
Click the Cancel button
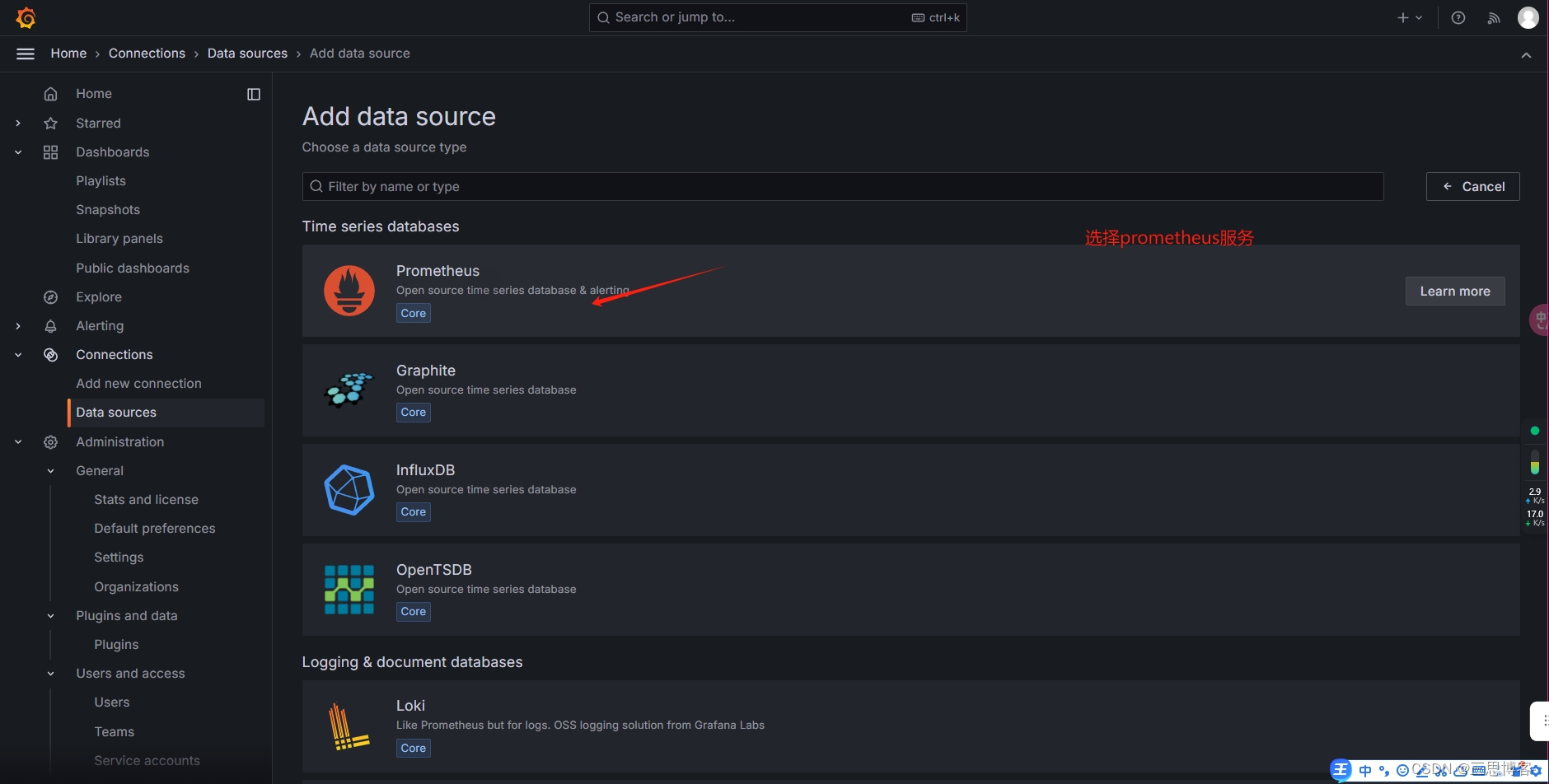tap(1472, 187)
